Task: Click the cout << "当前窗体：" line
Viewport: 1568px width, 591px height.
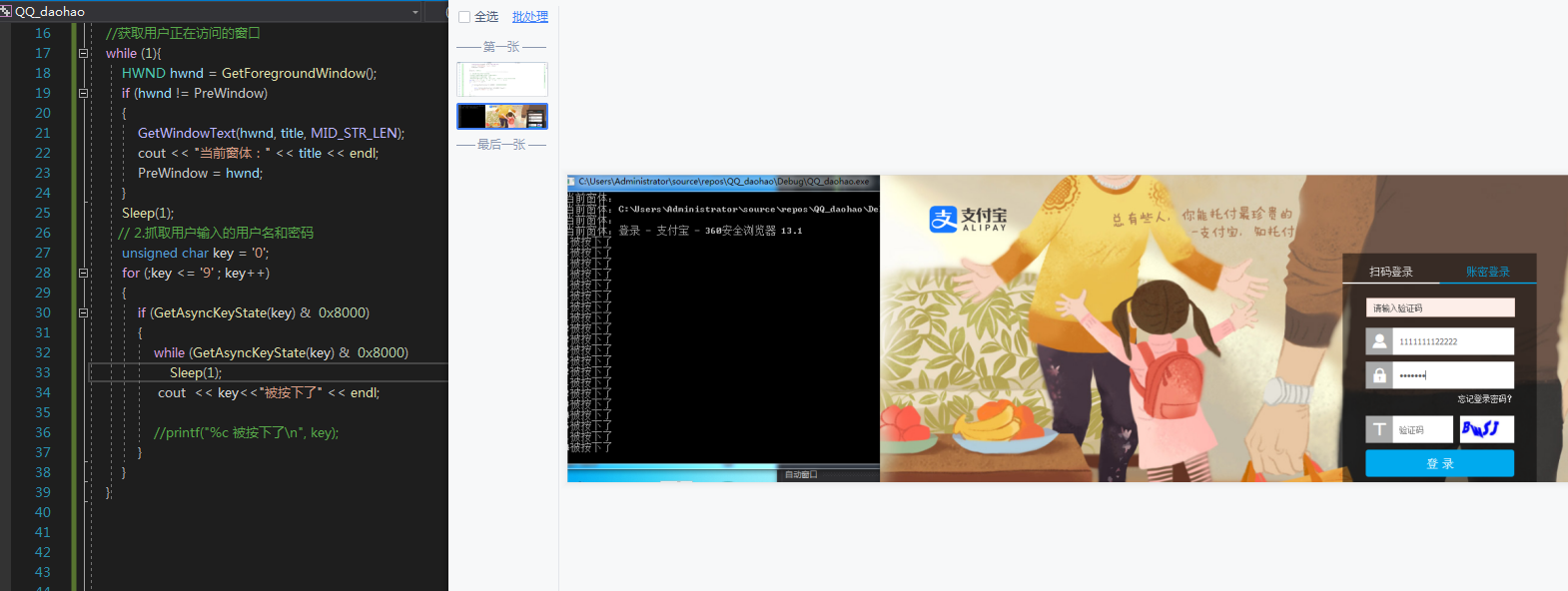Action: pos(259,153)
